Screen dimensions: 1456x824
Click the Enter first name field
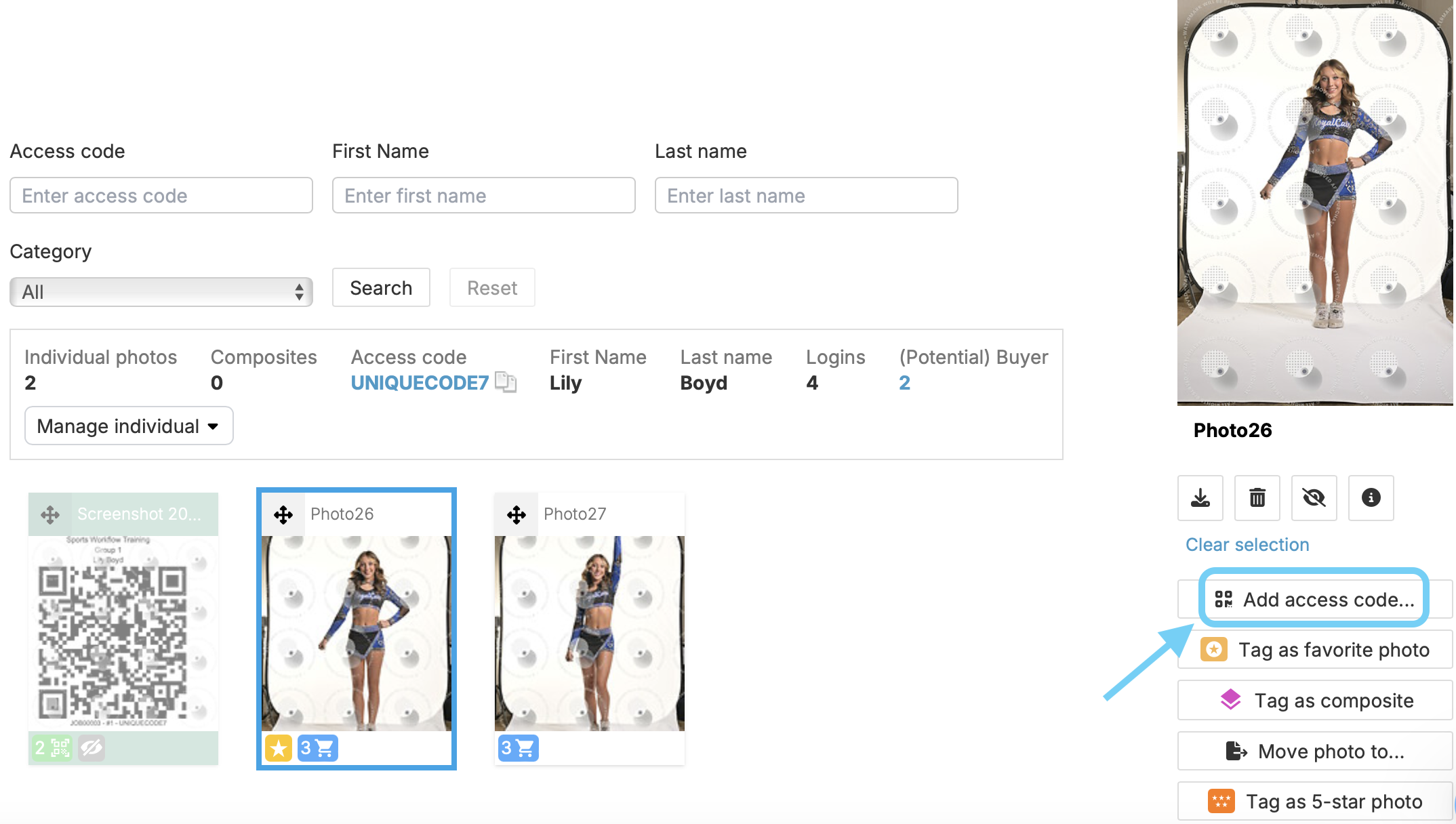pos(484,195)
